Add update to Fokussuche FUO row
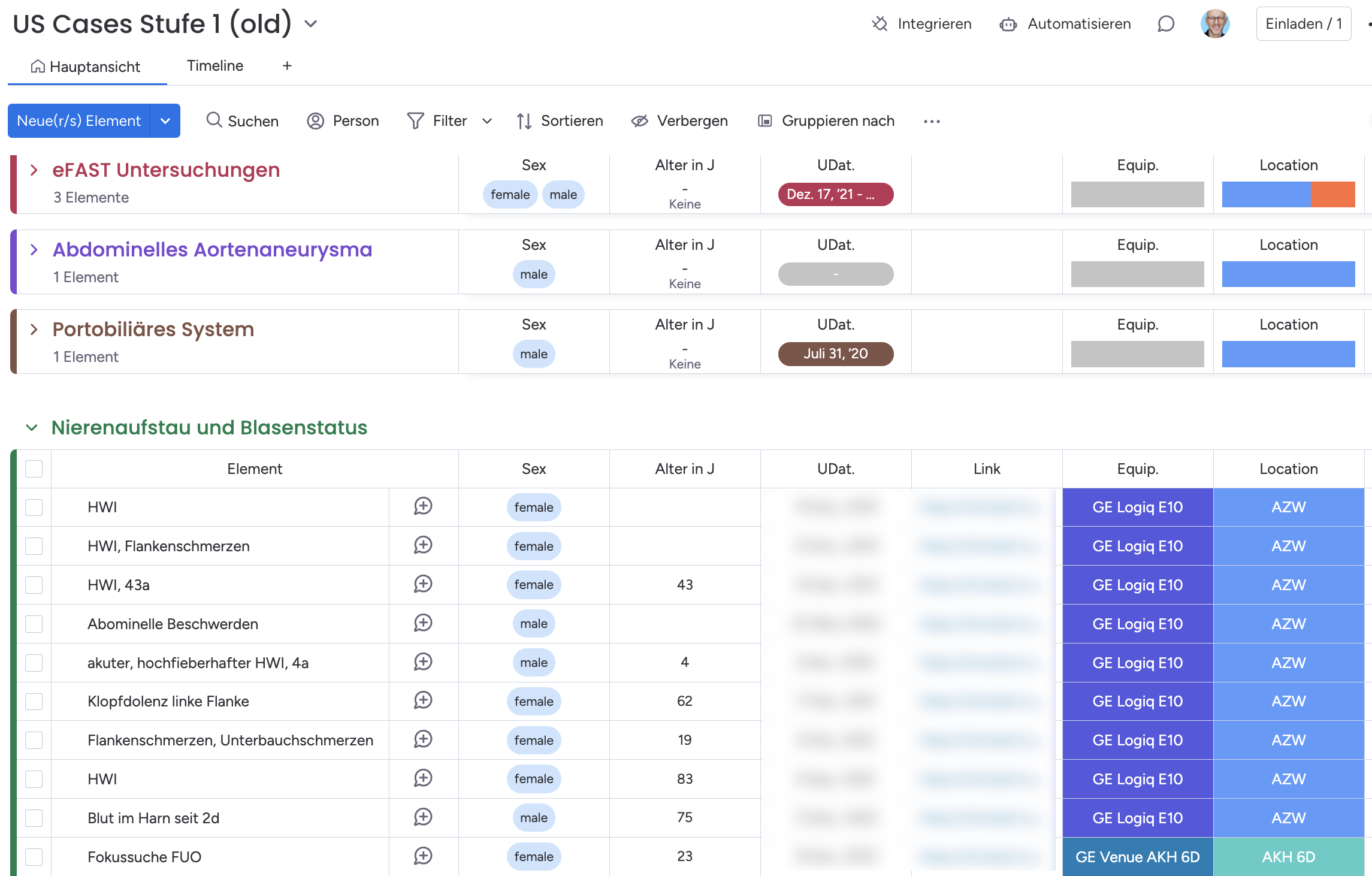 pos(423,856)
